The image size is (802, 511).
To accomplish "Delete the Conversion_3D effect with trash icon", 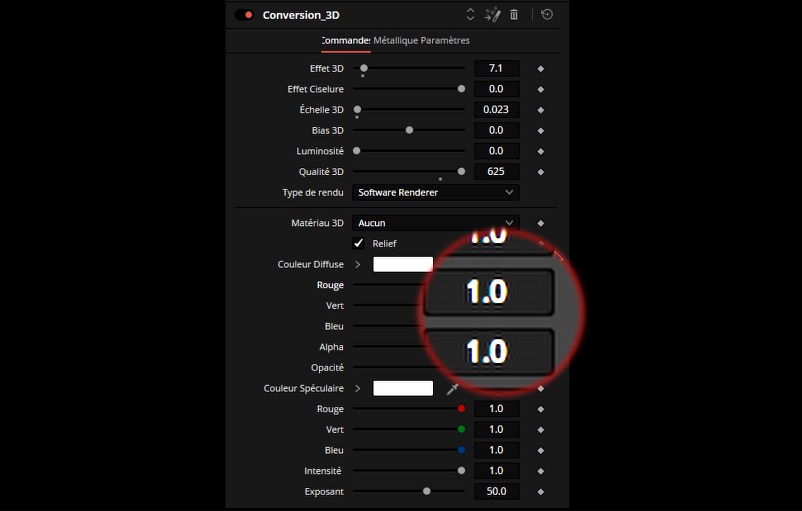I will (x=514, y=15).
